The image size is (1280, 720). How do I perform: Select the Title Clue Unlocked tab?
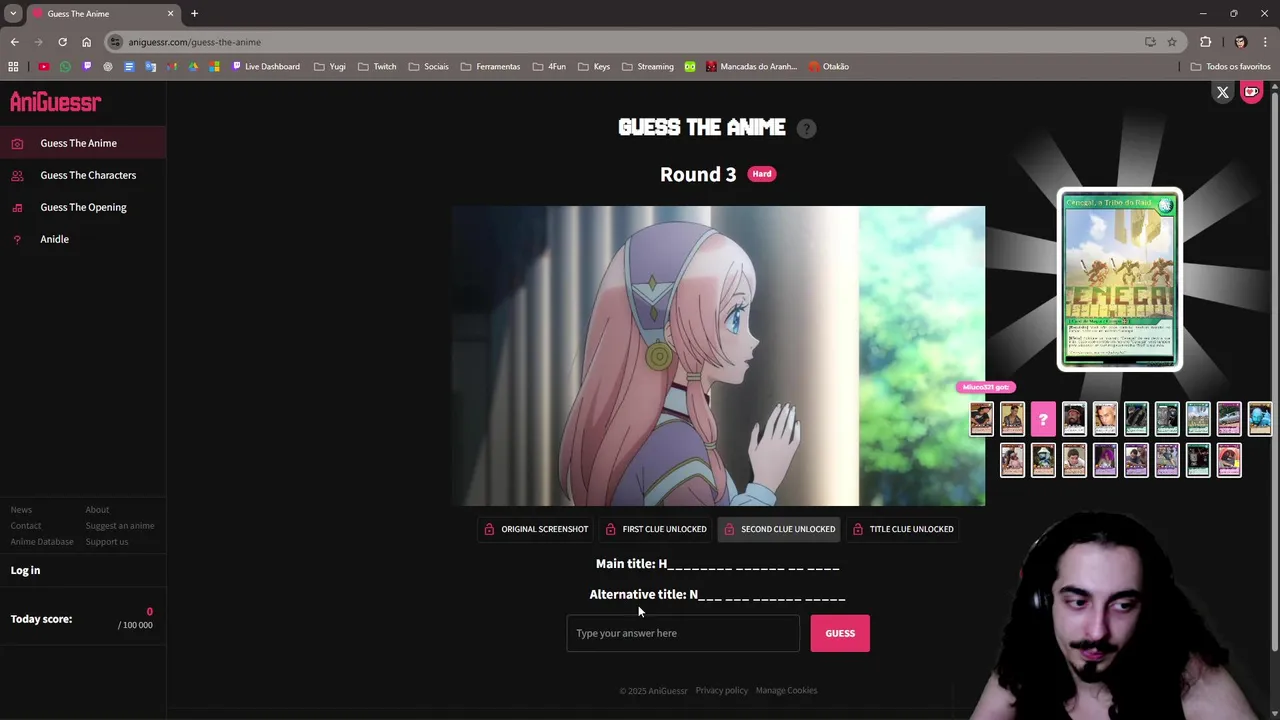pyautogui.click(x=903, y=529)
